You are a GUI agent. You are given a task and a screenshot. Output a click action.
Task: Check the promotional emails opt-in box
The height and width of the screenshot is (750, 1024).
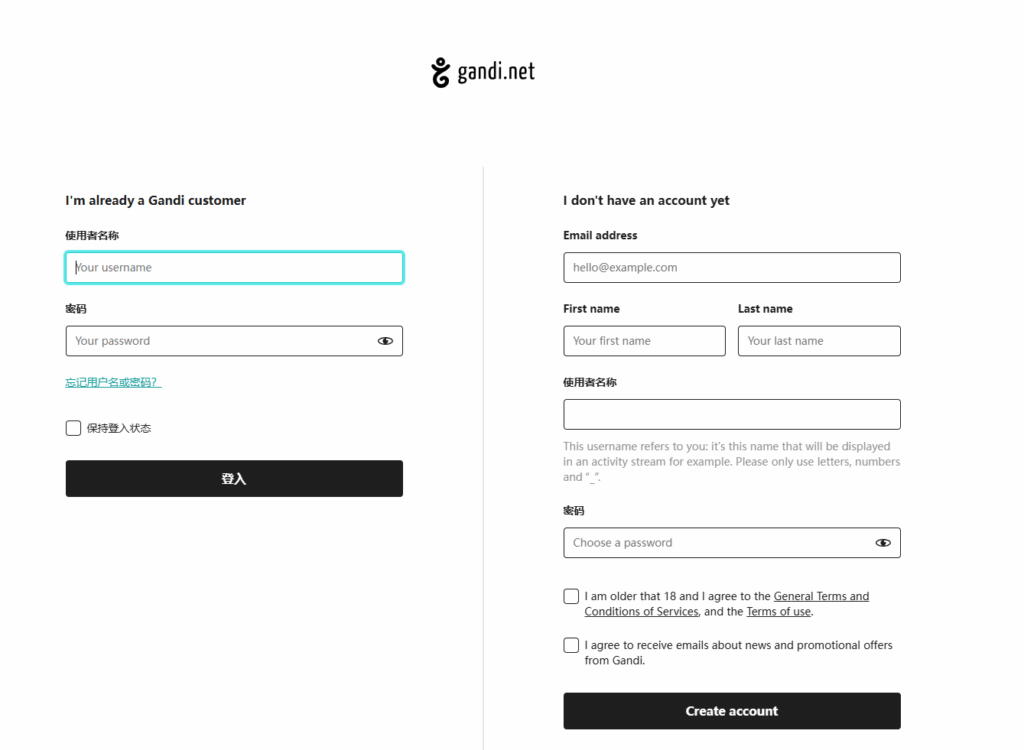click(571, 646)
